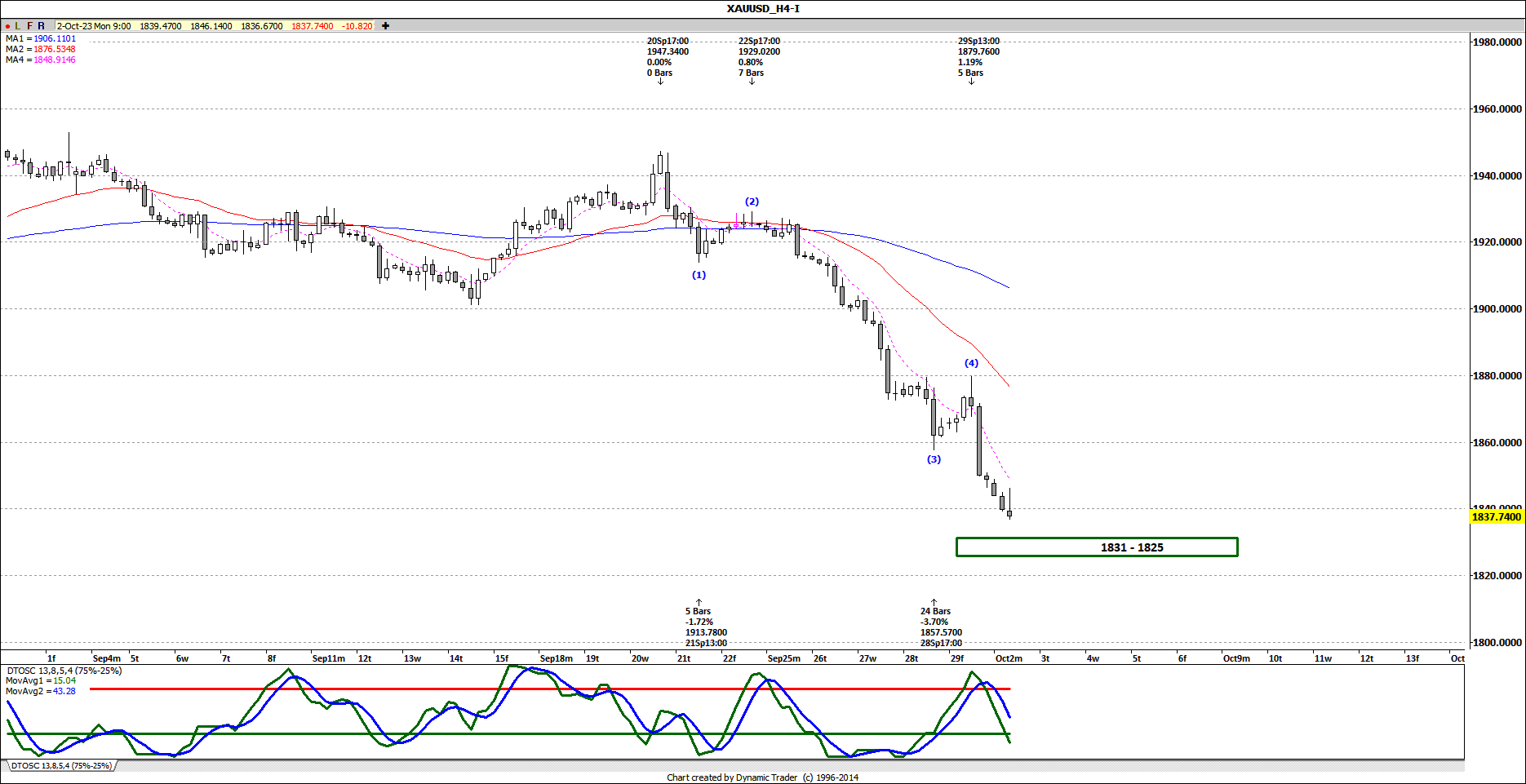Select the wave (3) label

(934, 459)
